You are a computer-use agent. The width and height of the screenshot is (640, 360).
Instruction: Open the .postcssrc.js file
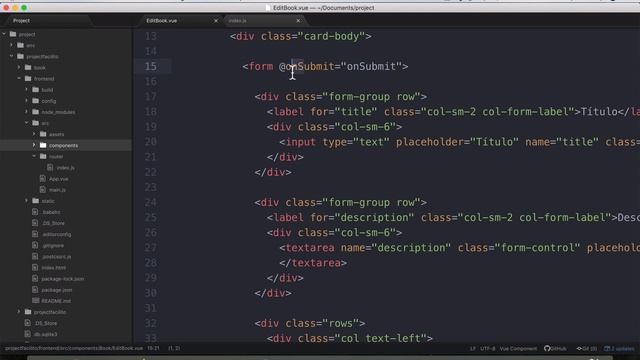pos(56,256)
